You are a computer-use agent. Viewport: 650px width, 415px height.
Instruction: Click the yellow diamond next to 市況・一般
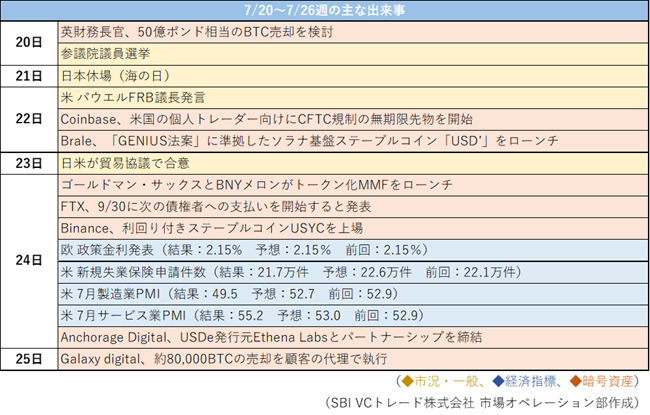click(x=408, y=381)
